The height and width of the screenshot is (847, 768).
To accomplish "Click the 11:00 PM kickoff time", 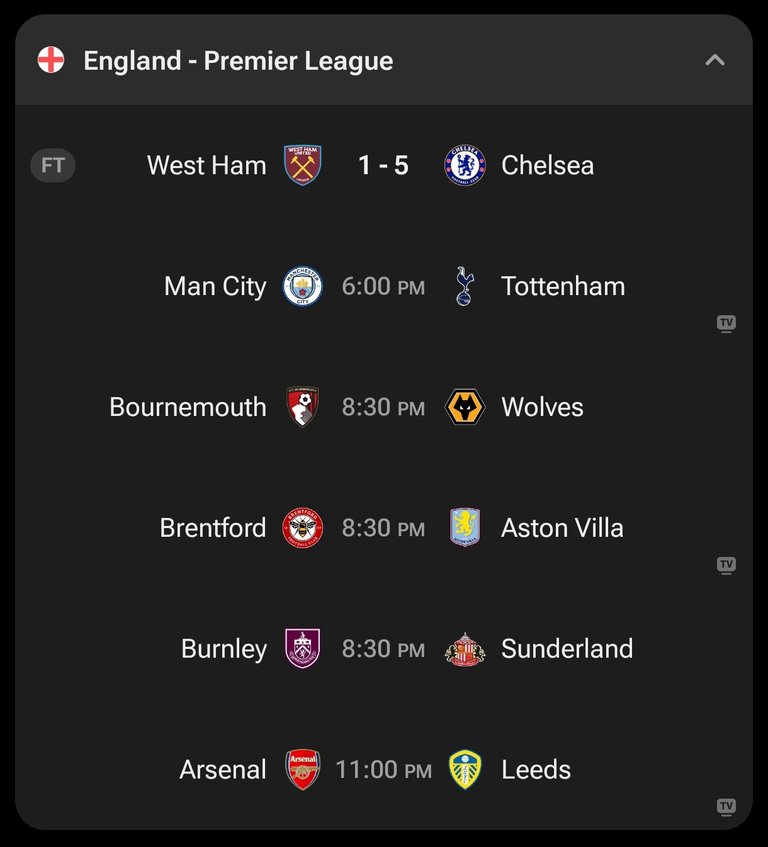I will pos(383,770).
